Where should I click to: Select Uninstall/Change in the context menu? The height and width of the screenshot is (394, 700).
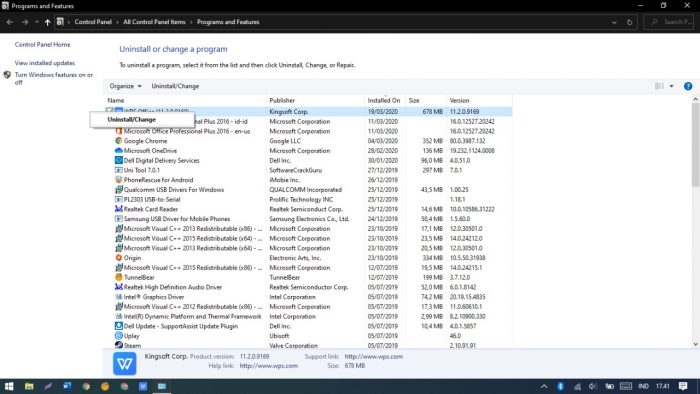tap(142, 120)
